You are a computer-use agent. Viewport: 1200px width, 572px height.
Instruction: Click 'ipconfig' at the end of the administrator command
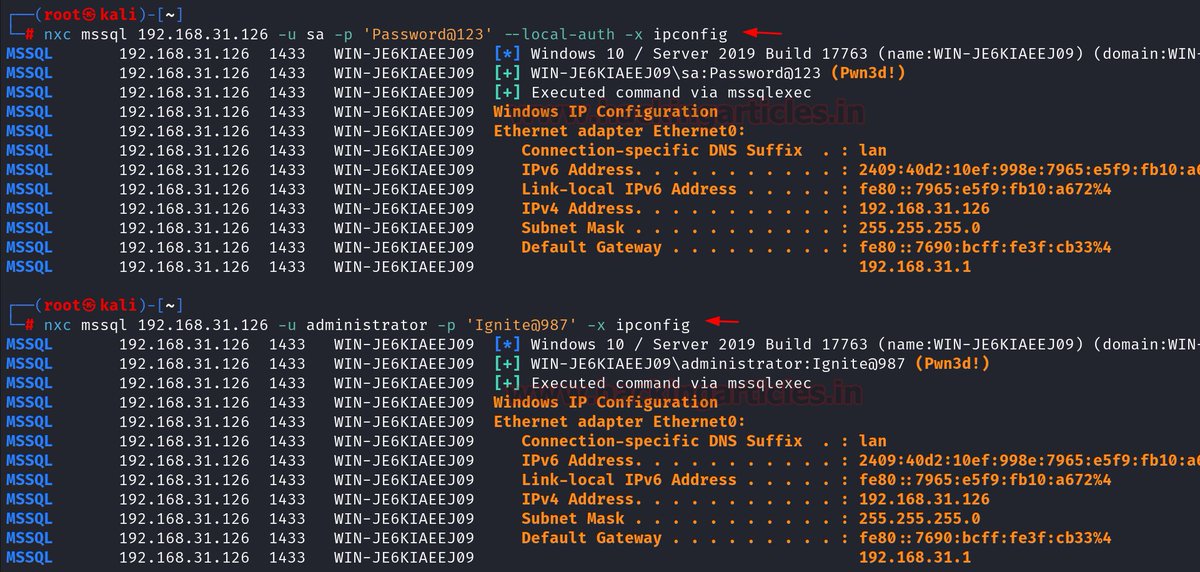click(652, 324)
